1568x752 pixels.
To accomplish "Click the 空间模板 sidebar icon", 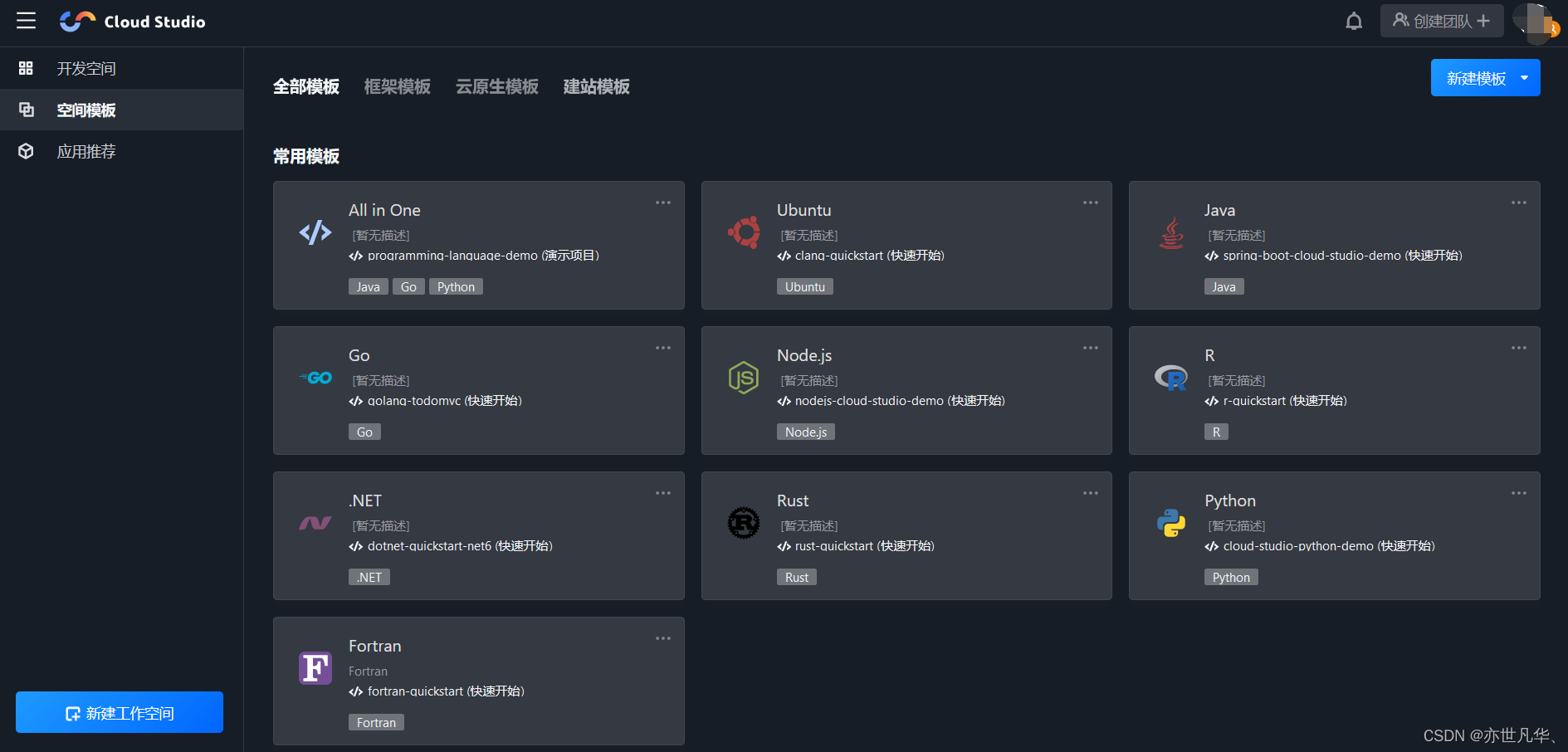I will coord(26,110).
